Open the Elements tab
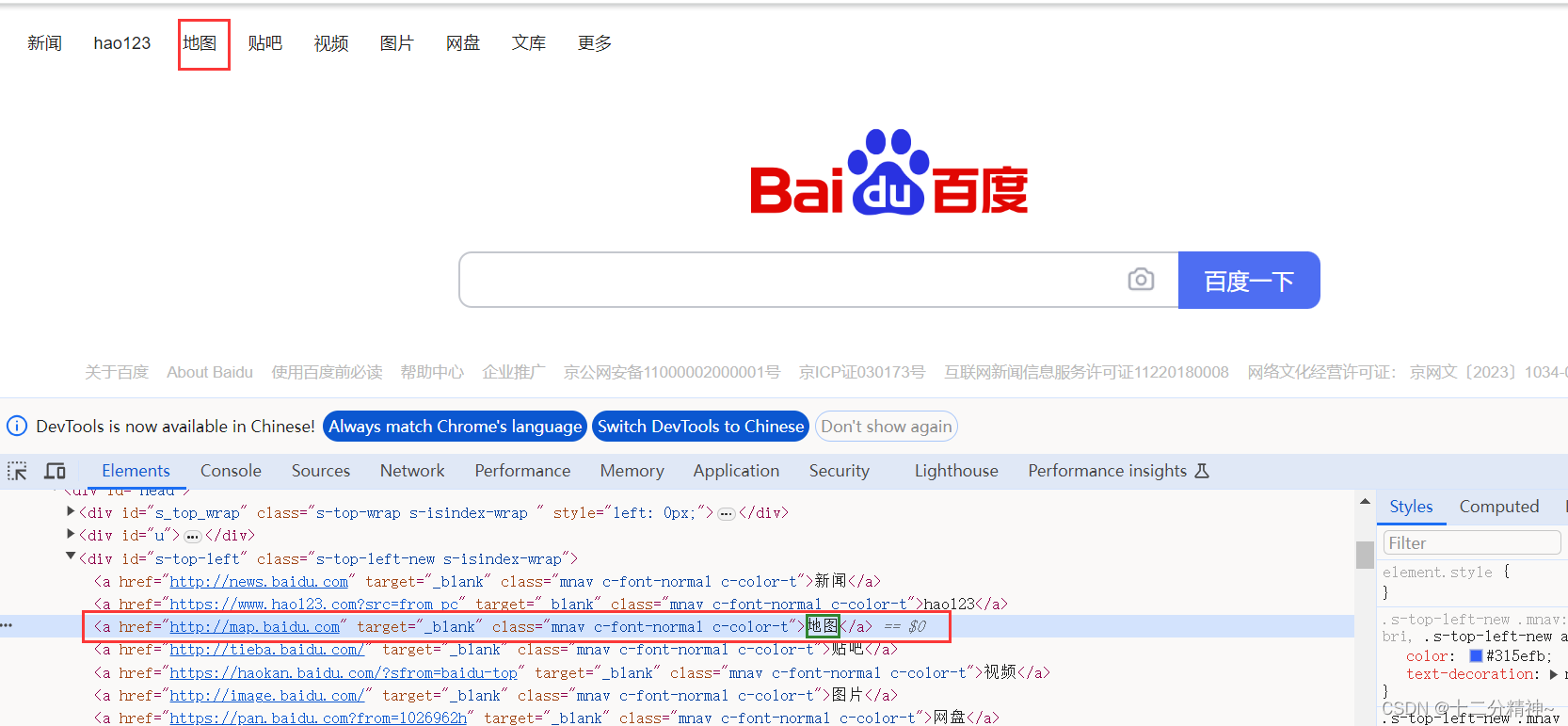 point(136,471)
